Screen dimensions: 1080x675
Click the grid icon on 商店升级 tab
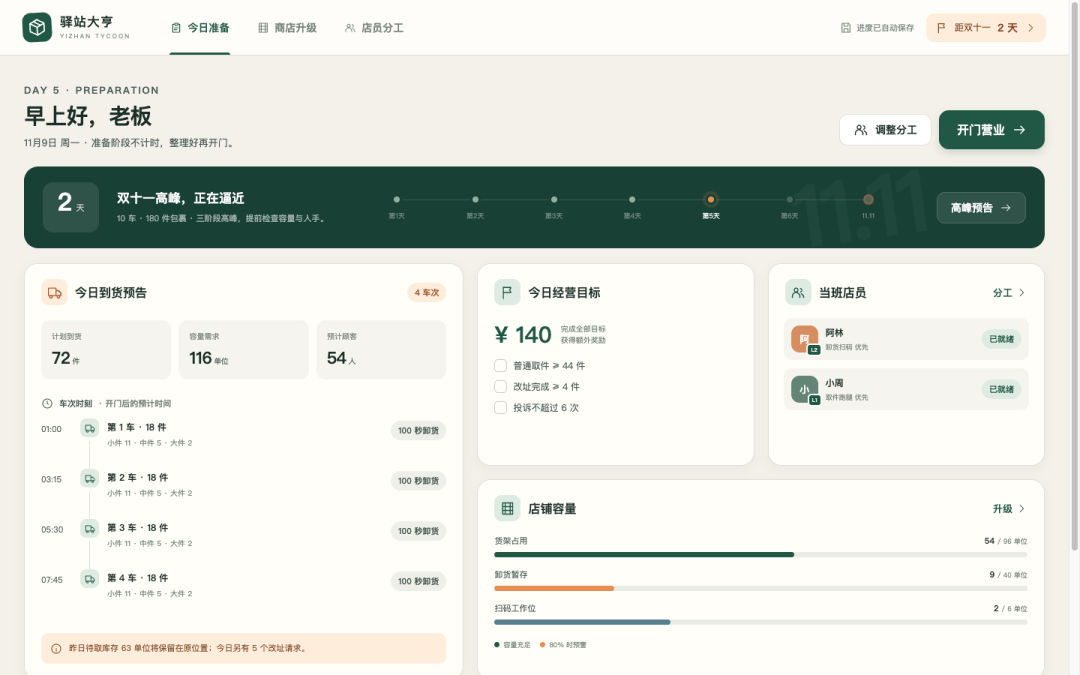pyautogui.click(x=262, y=28)
